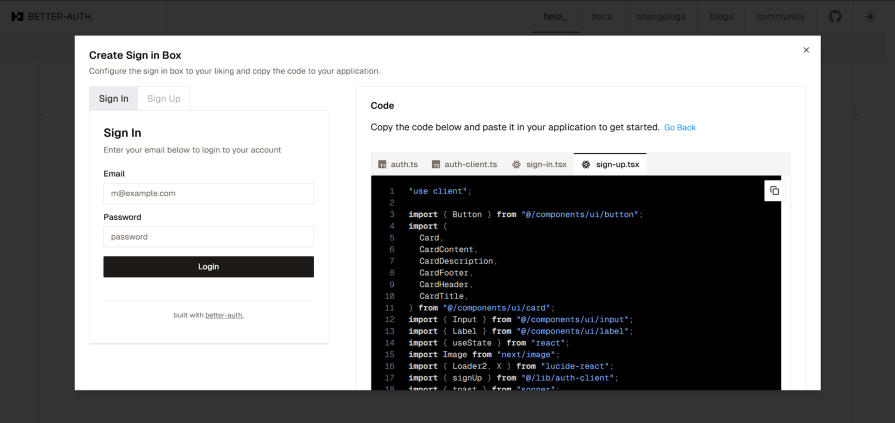Click the Go Back link

[680, 127]
